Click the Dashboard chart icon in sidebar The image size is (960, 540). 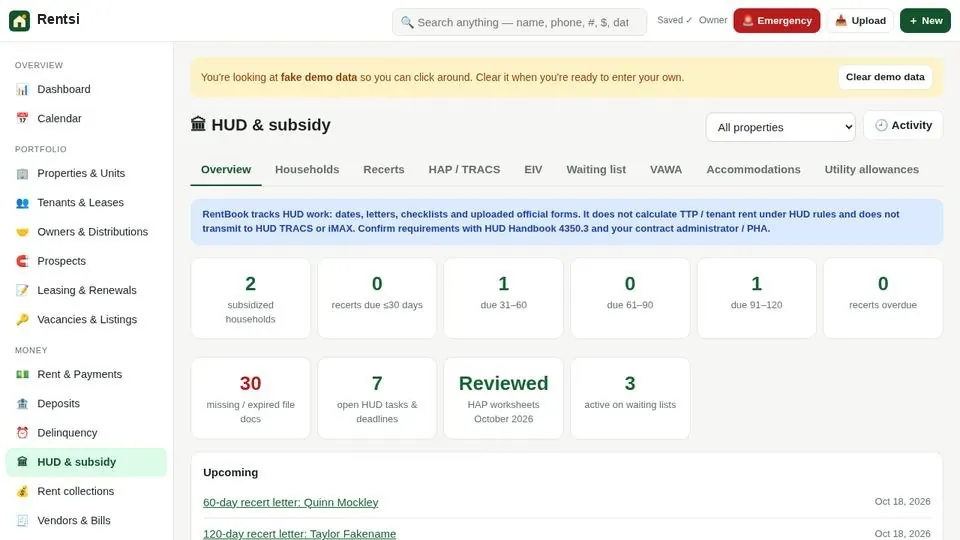point(22,89)
